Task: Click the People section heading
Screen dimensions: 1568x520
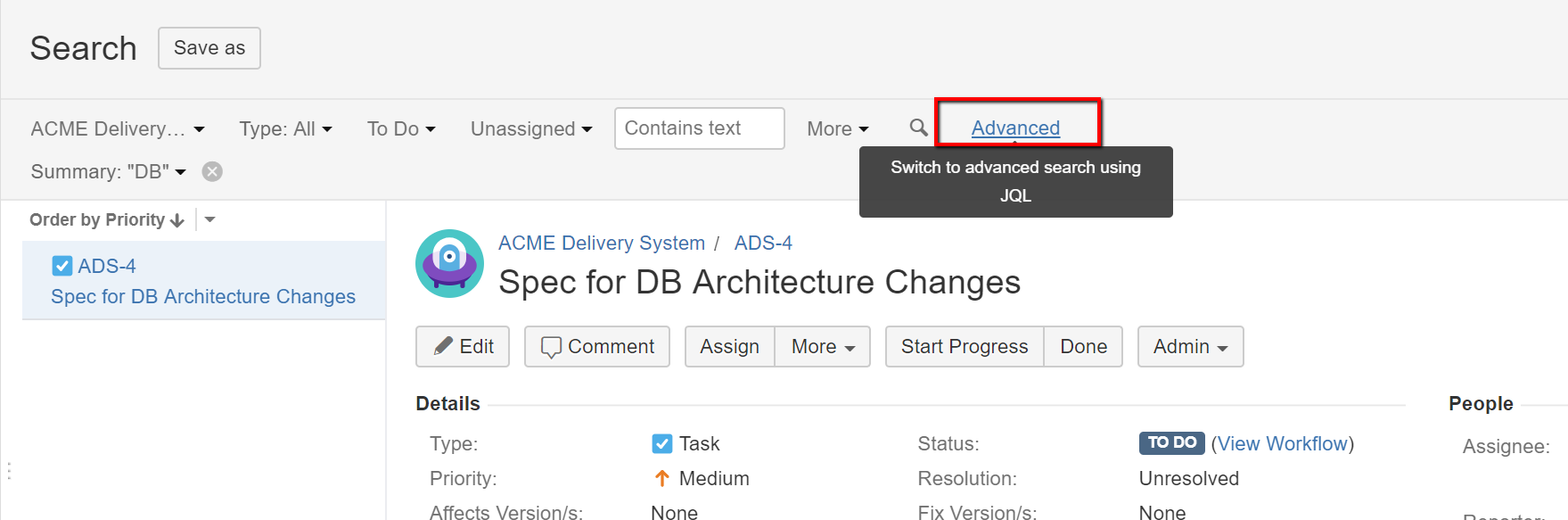Action: [x=1481, y=404]
